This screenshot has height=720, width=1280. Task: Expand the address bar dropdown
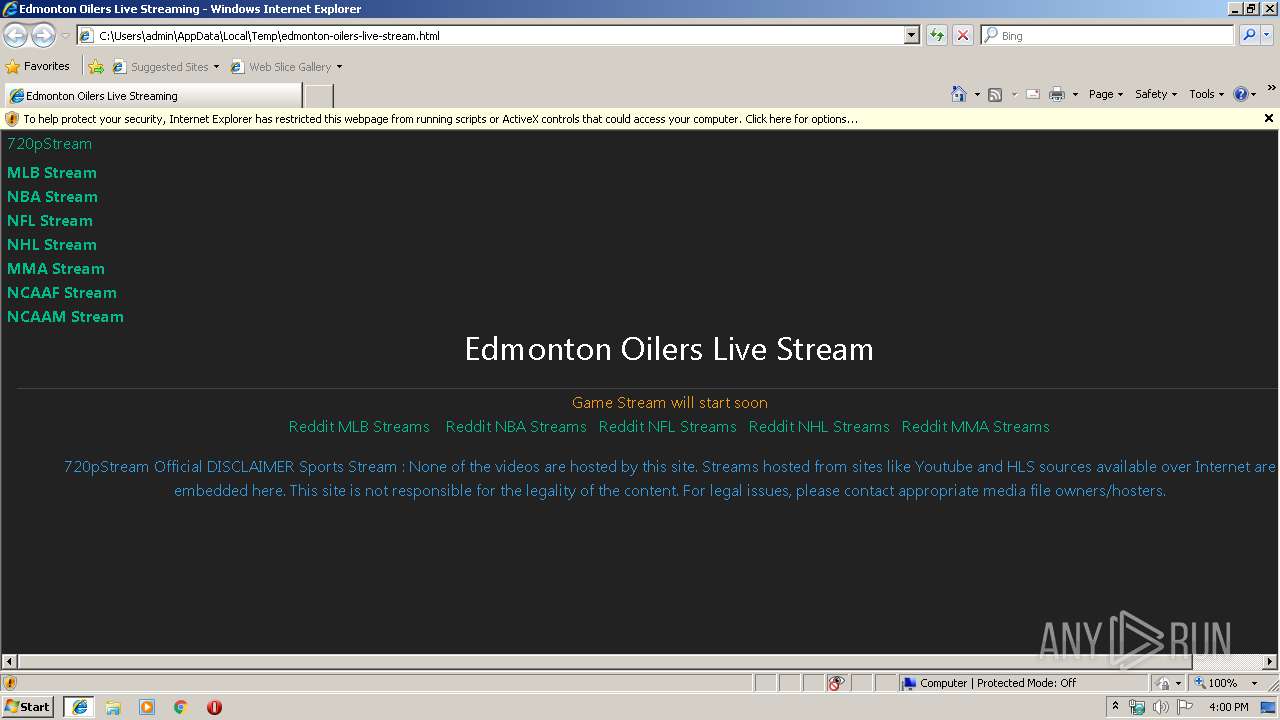click(911, 36)
